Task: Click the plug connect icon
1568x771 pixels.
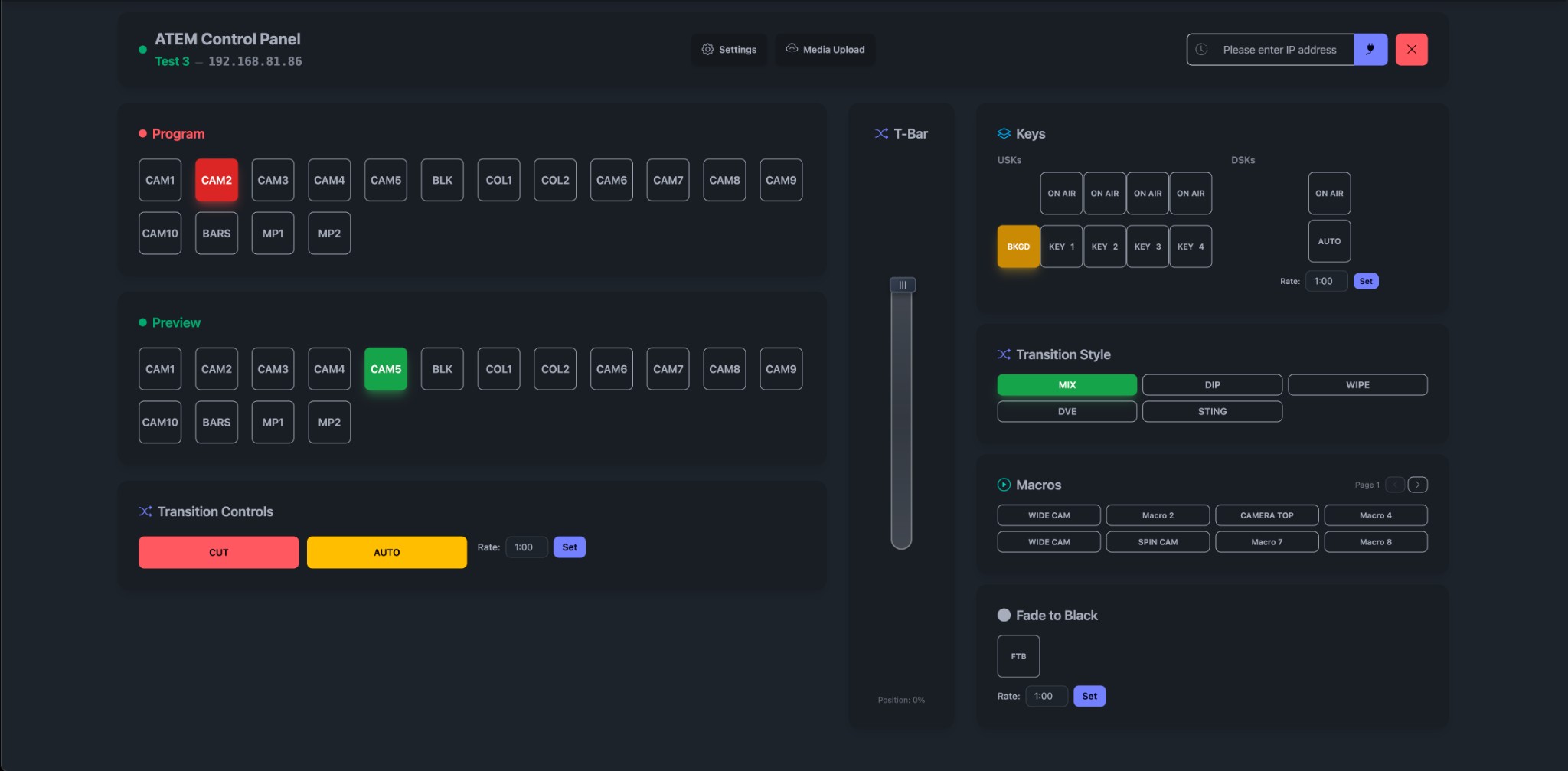Action: click(1370, 49)
